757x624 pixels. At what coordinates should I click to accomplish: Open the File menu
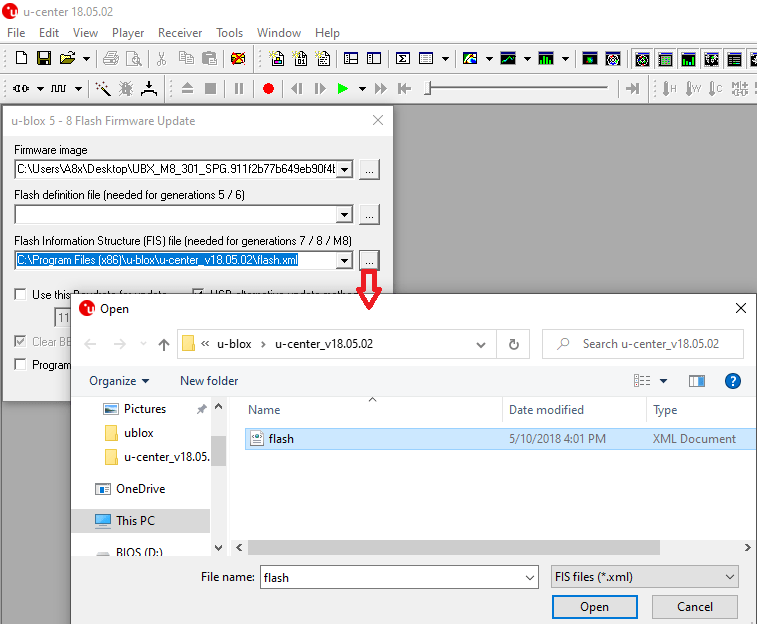(x=16, y=33)
